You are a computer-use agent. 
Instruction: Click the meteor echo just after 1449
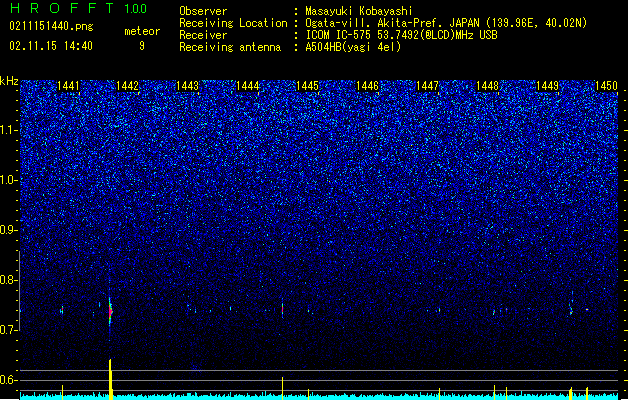[571, 309]
